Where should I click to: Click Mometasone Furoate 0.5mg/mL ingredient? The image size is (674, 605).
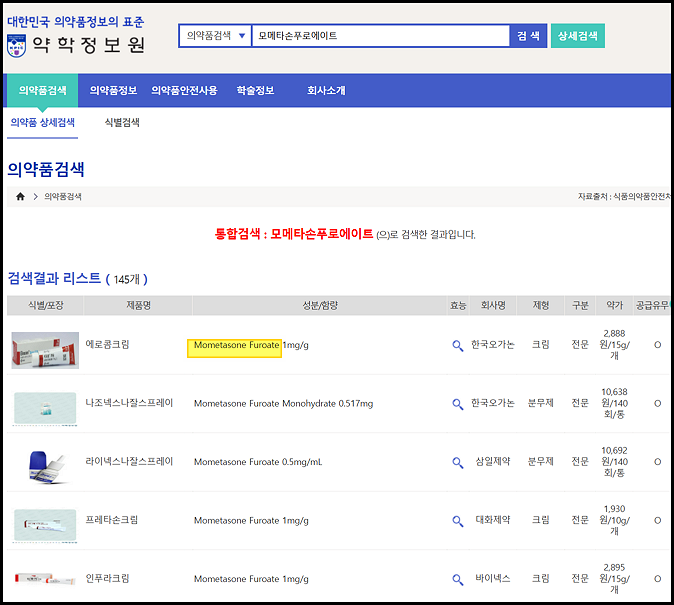coord(258,462)
